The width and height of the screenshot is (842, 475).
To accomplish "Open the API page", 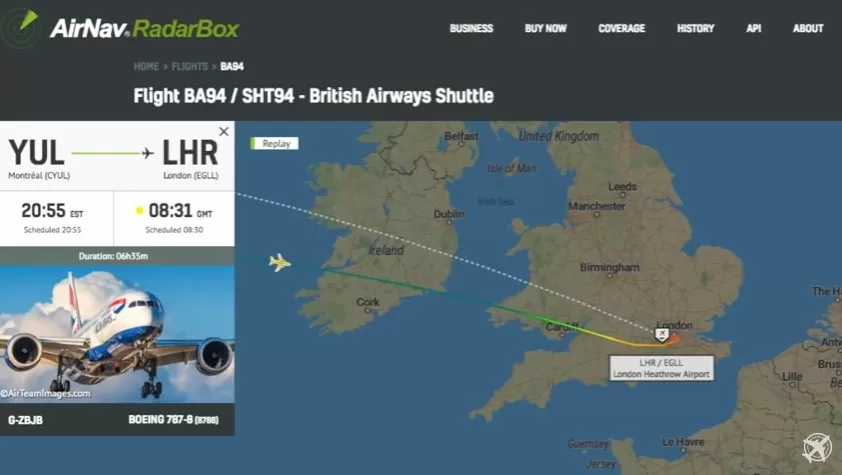I will point(753,28).
